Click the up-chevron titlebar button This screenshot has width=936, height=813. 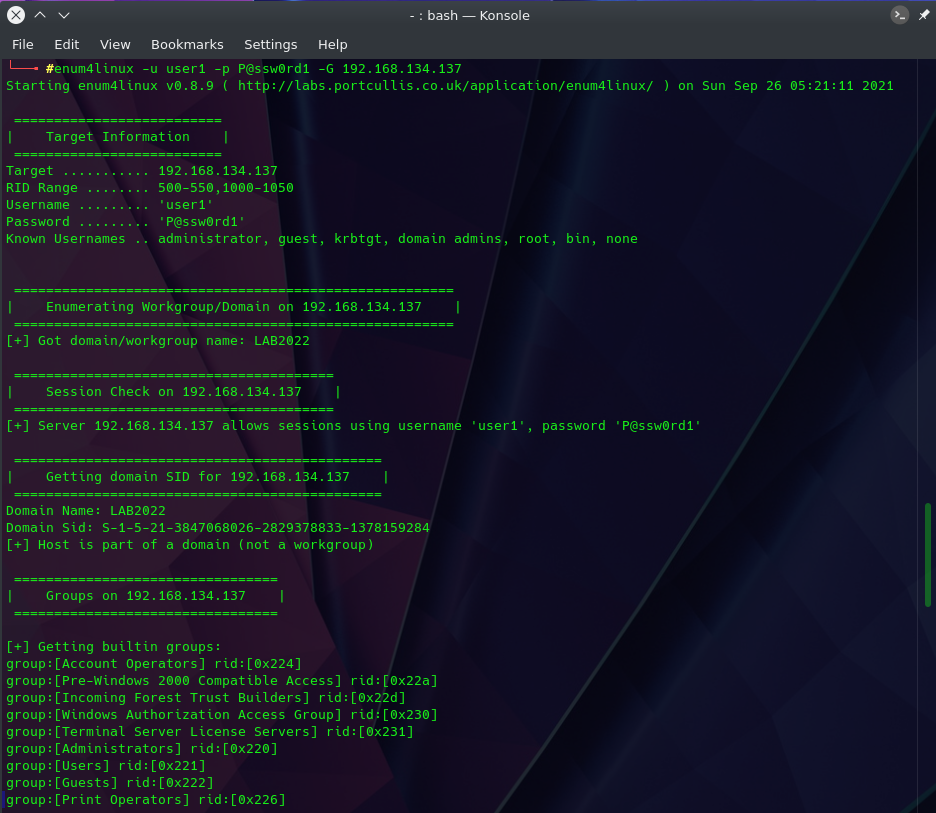(40, 15)
